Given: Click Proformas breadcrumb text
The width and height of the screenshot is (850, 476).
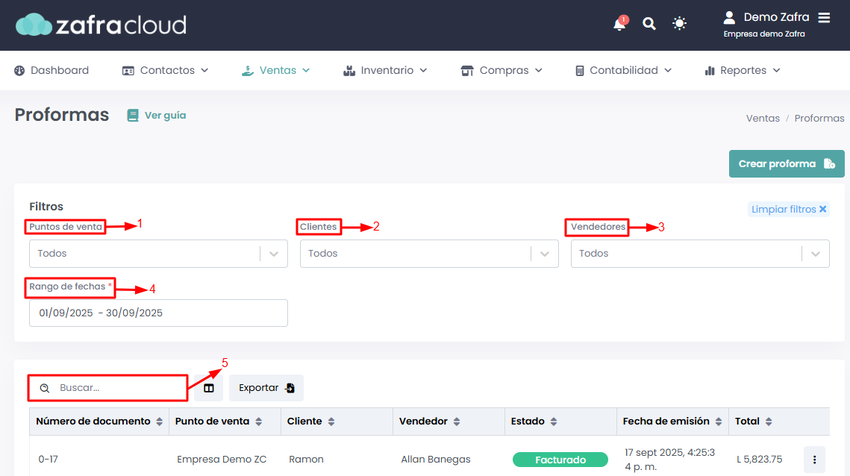Looking at the screenshot, I should (x=819, y=118).
